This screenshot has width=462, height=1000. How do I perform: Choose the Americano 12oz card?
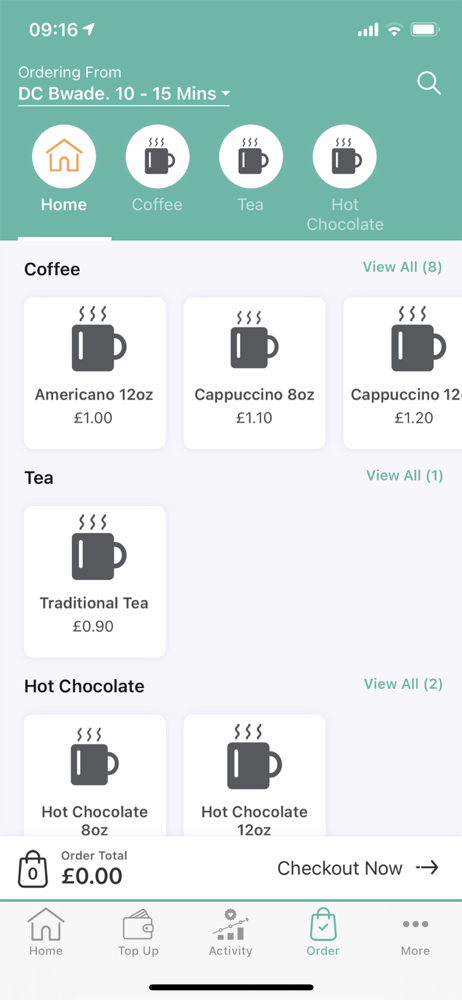[95, 373]
